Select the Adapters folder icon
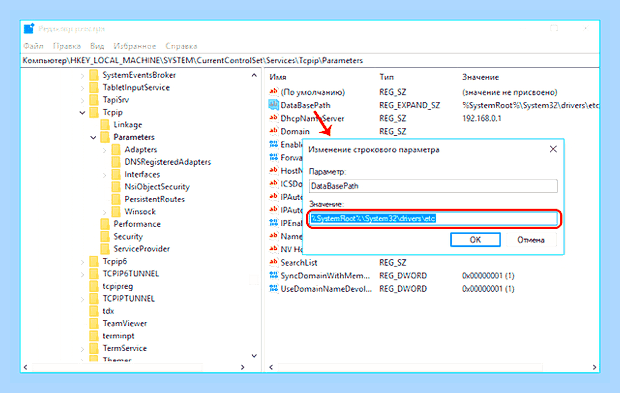 [116, 149]
